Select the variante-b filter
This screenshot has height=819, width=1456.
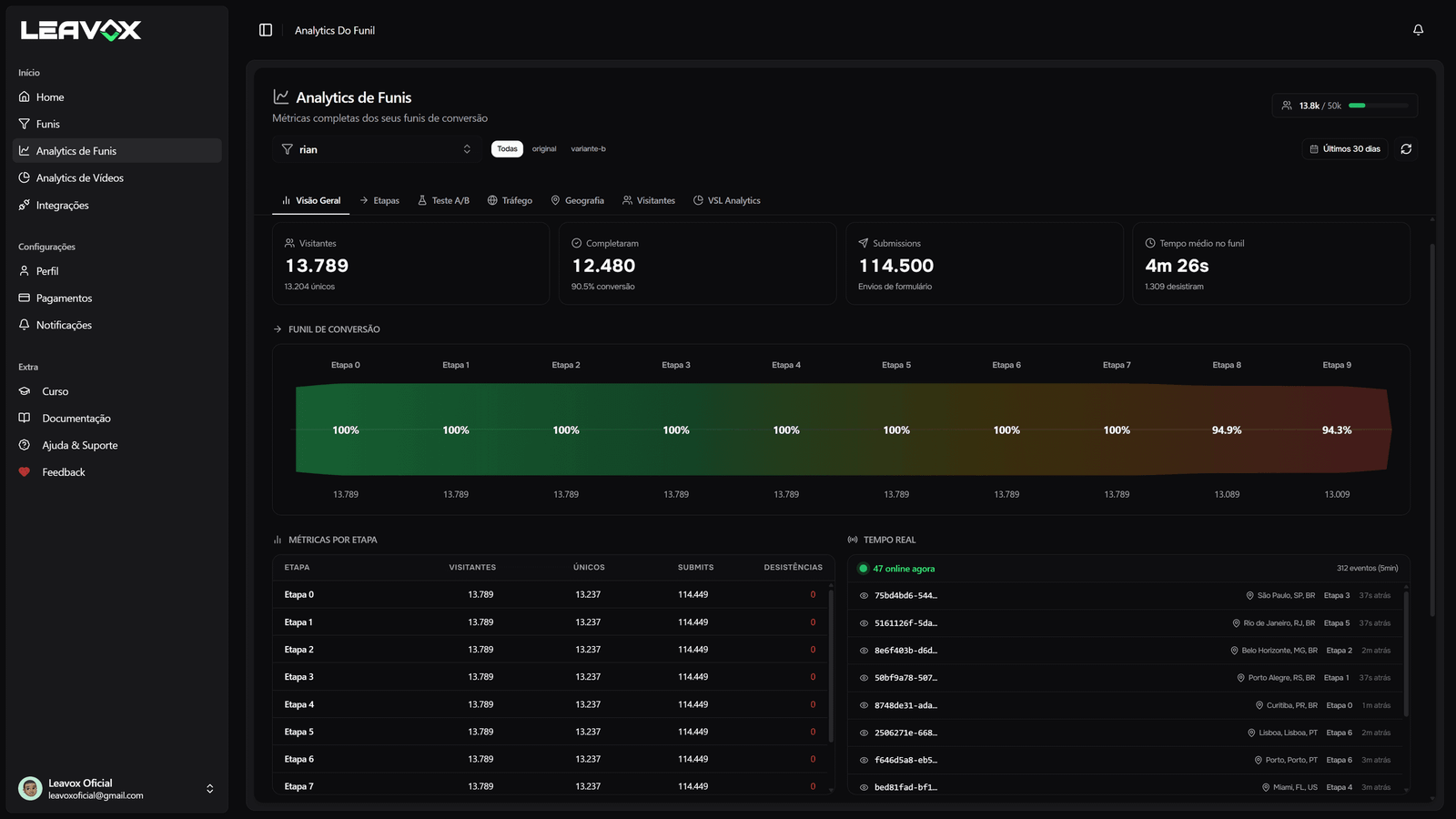pos(588,149)
